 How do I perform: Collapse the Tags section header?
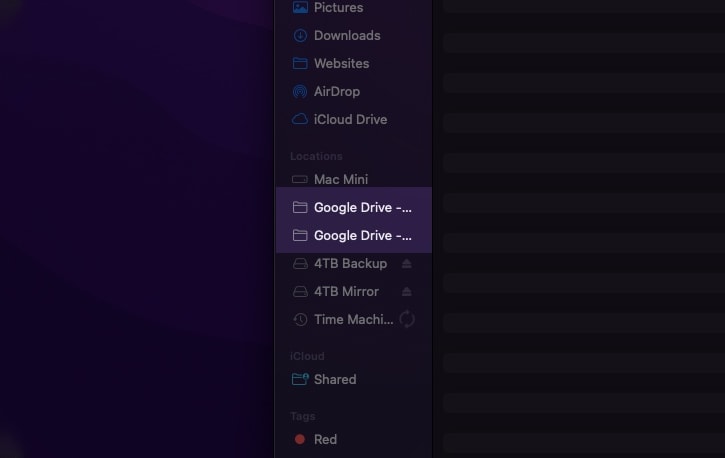pyautogui.click(x=302, y=416)
